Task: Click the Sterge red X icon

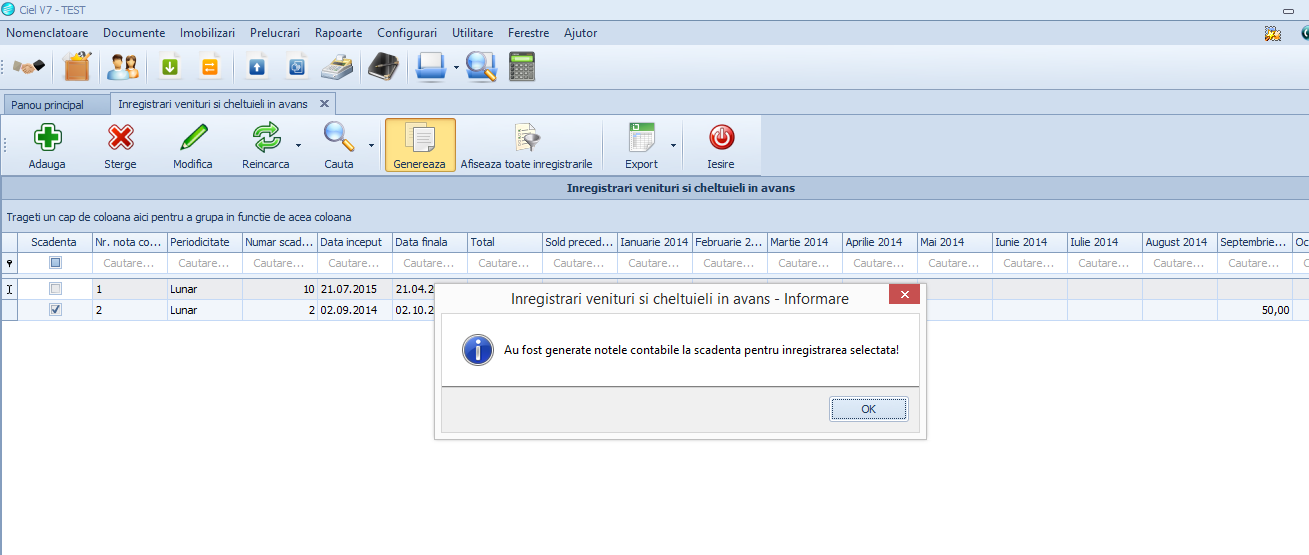Action: [121, 137]
